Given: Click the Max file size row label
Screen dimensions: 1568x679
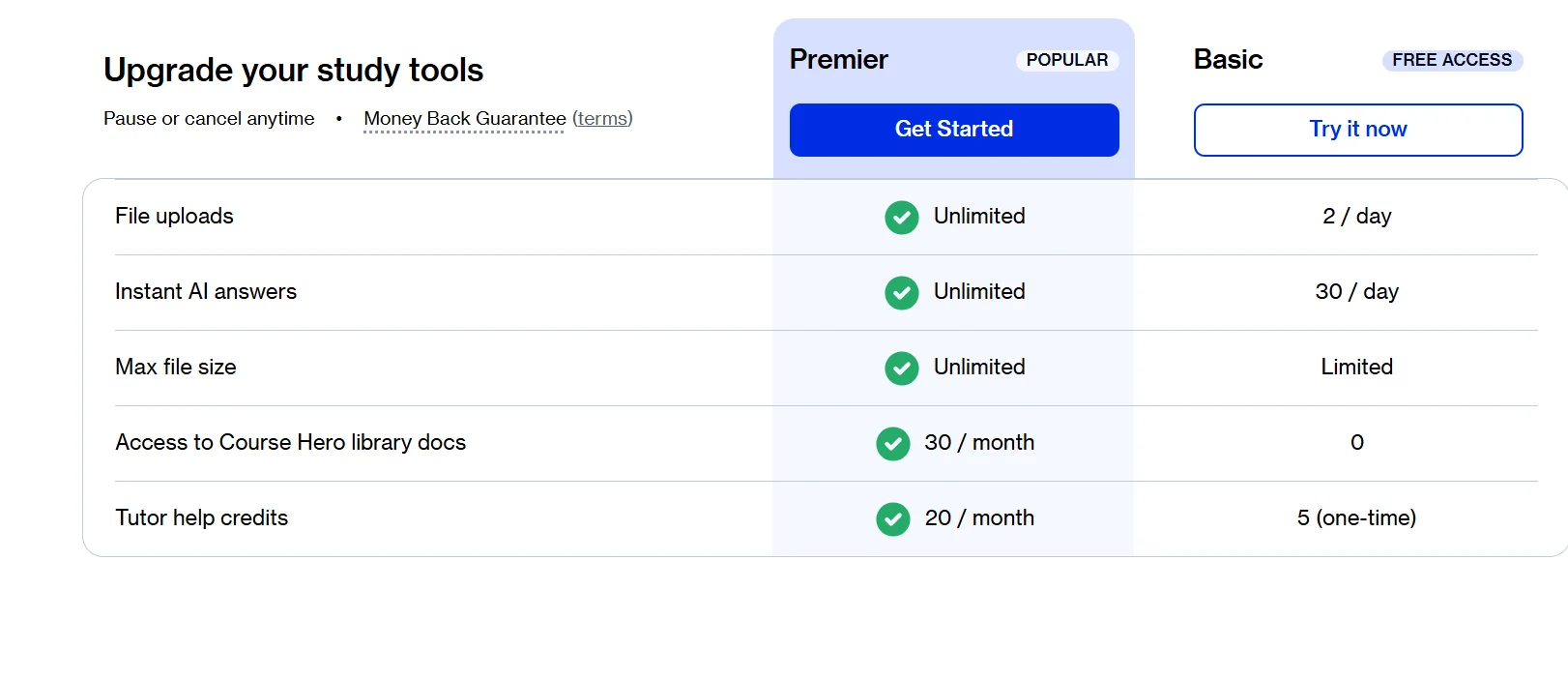Looking at the screenshot, I should [175, 367].
